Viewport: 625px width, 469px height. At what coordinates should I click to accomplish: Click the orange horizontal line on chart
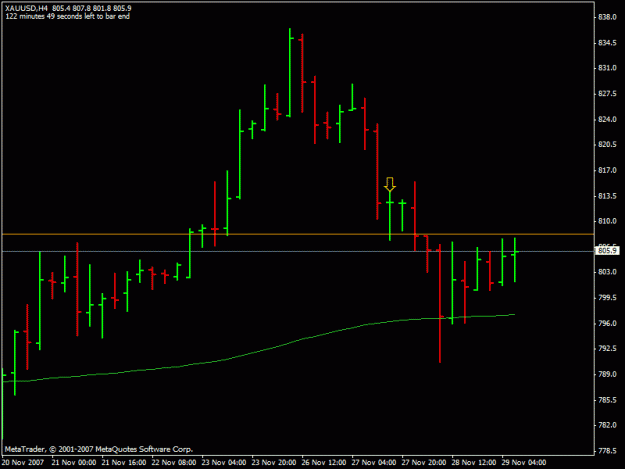click(298, 234)
